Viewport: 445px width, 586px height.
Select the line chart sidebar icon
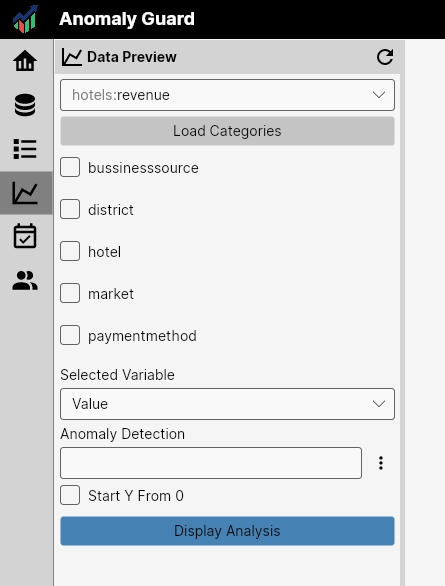(25, 193)
